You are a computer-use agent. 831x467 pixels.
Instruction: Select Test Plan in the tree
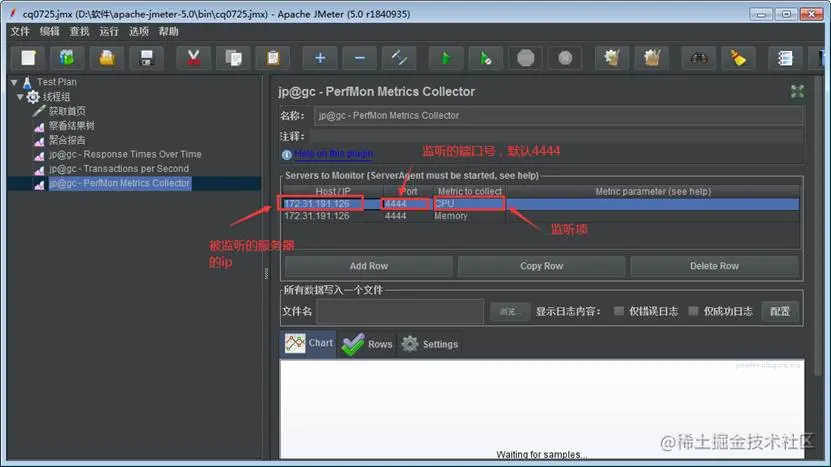coord(57,82)
